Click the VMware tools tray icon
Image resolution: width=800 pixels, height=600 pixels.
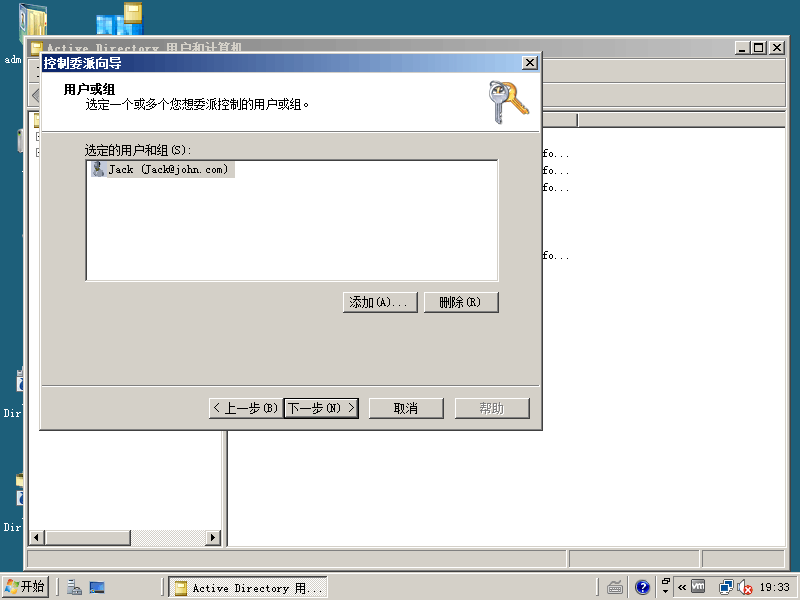point(699,587)
